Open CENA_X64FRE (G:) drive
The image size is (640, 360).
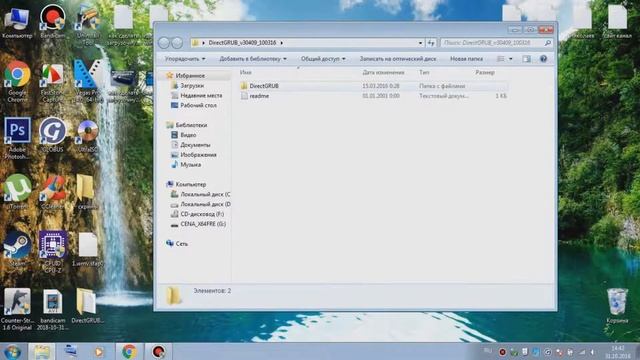pos(203,224)
